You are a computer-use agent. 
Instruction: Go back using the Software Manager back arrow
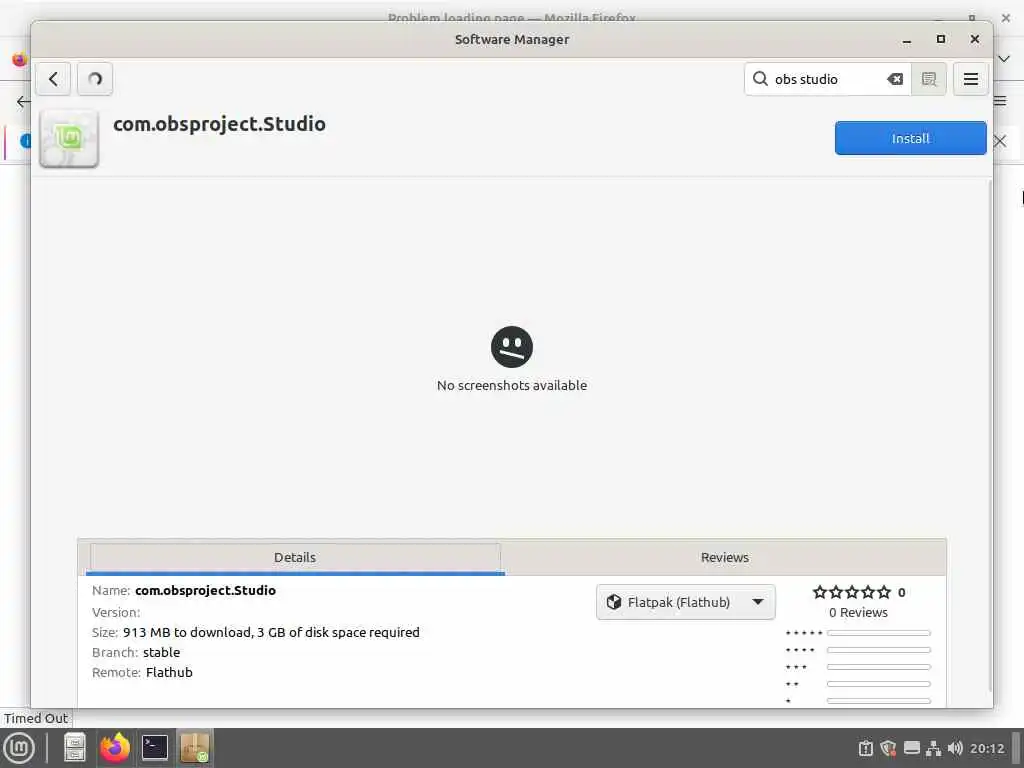pos(53,79)
